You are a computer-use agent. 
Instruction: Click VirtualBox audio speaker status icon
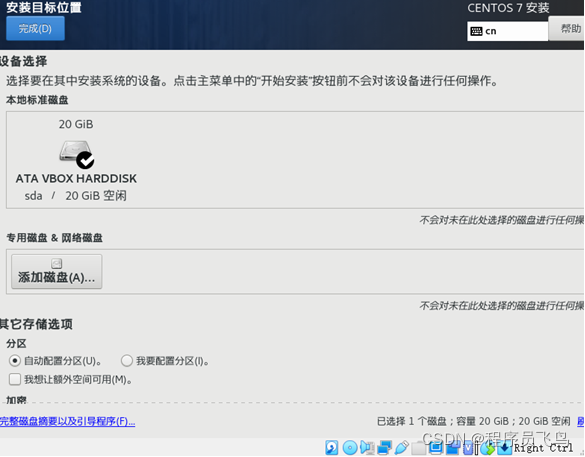367,448
